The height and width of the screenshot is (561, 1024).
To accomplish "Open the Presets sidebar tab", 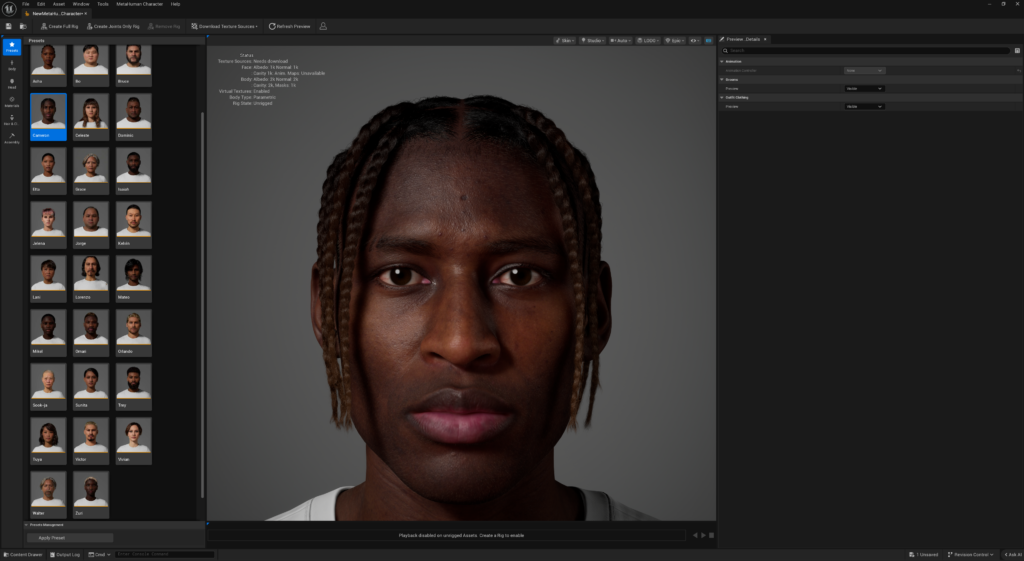I will [12, 47].
